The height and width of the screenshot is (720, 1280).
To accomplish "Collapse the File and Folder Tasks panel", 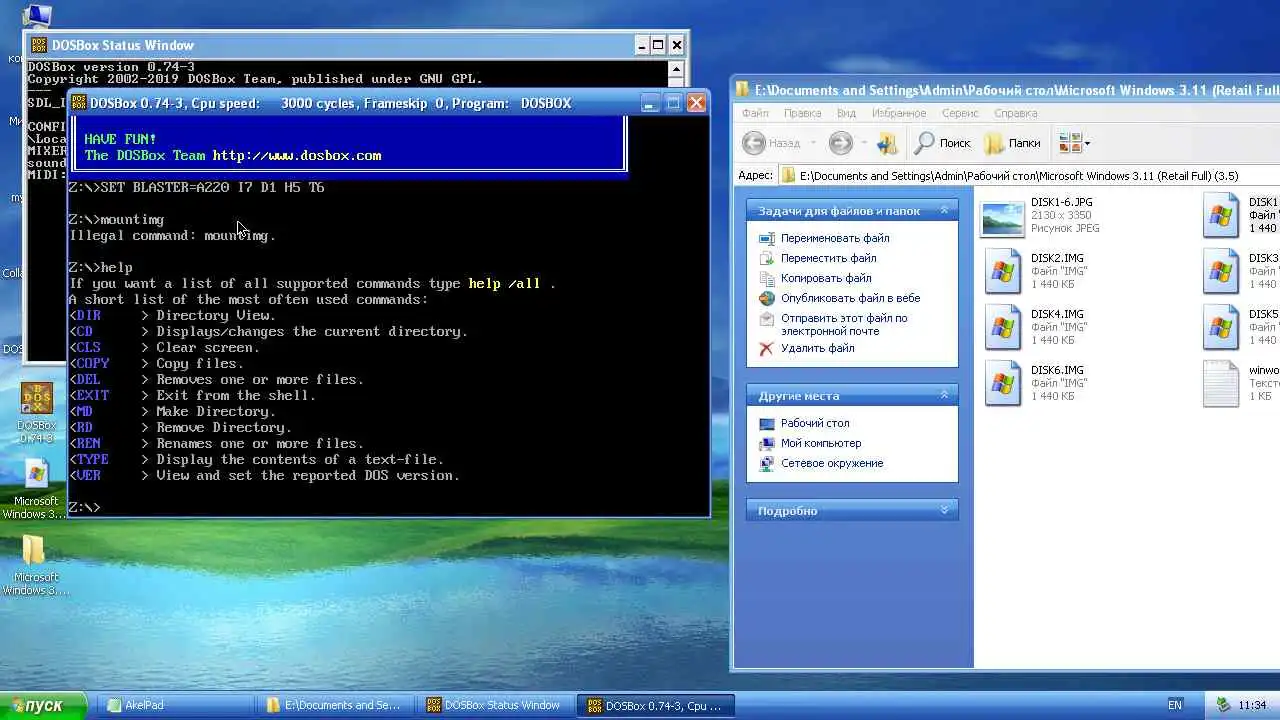I will 943,211.
